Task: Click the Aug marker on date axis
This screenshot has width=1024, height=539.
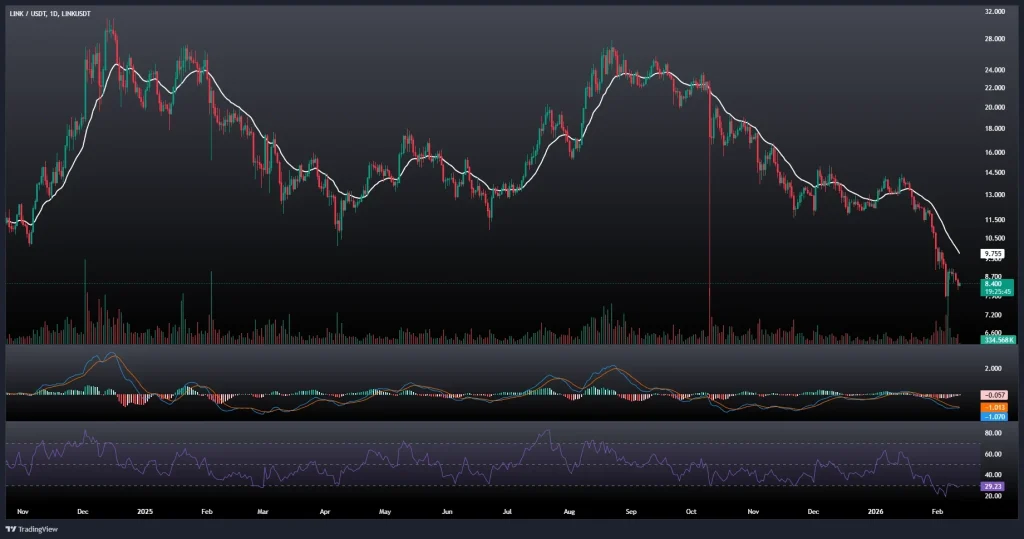Action: pyautogui.click(x=570, y=510)
